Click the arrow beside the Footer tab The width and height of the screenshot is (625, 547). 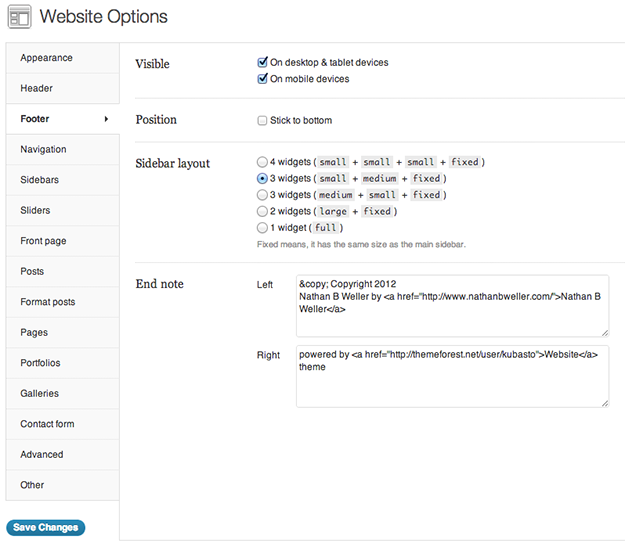[106, 120]
